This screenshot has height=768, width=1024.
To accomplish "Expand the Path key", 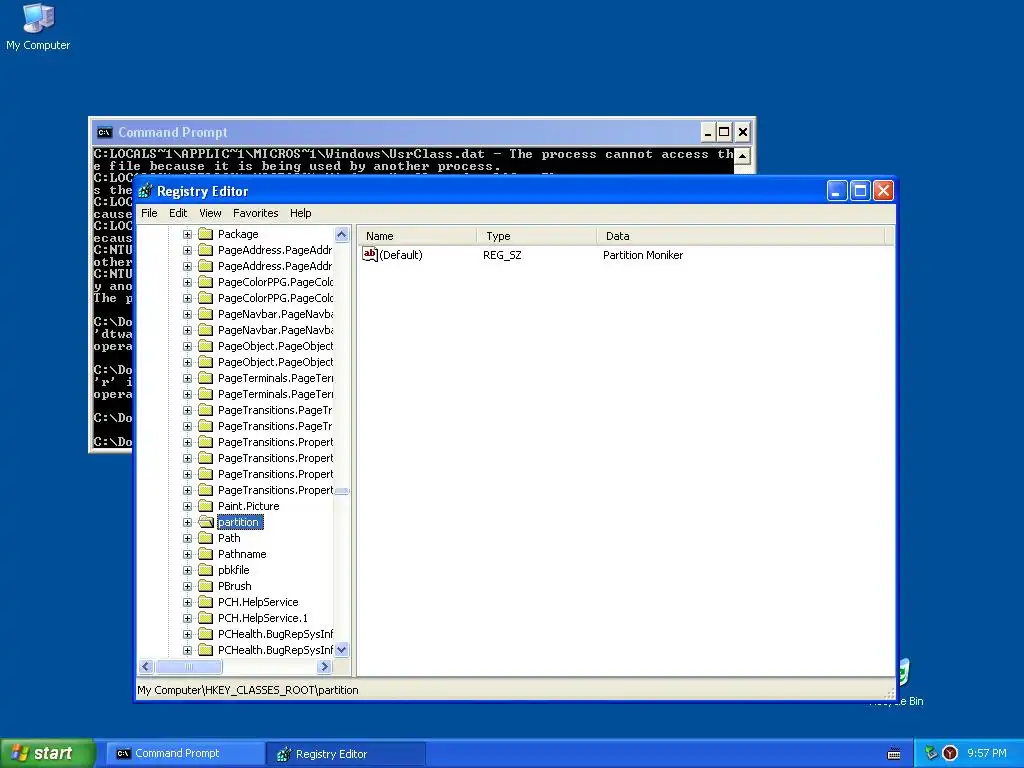I will [x=187, y=538].
